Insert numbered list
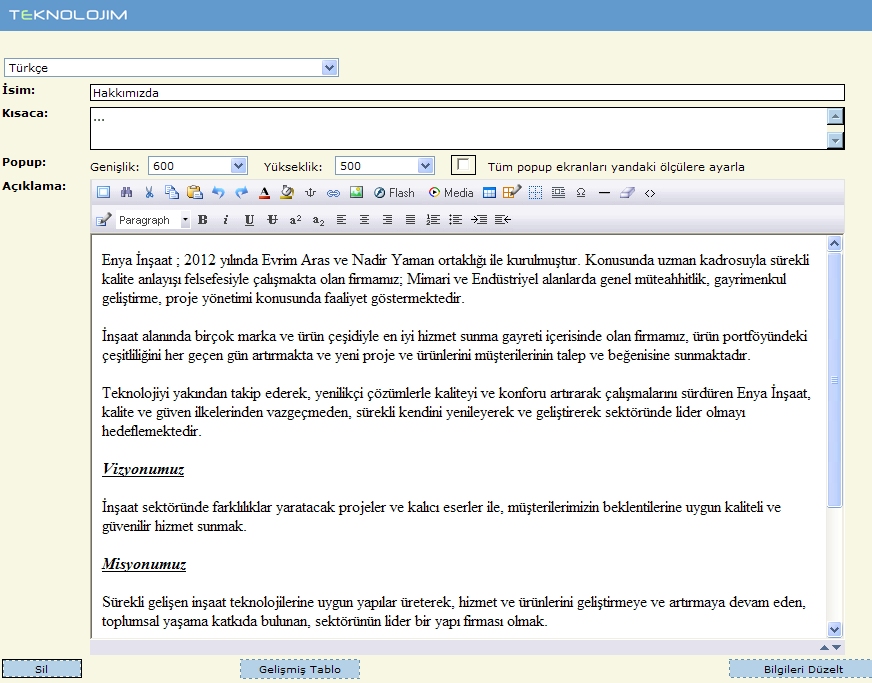872x683 pixels. pyautogui.click(x=433, y=220)
